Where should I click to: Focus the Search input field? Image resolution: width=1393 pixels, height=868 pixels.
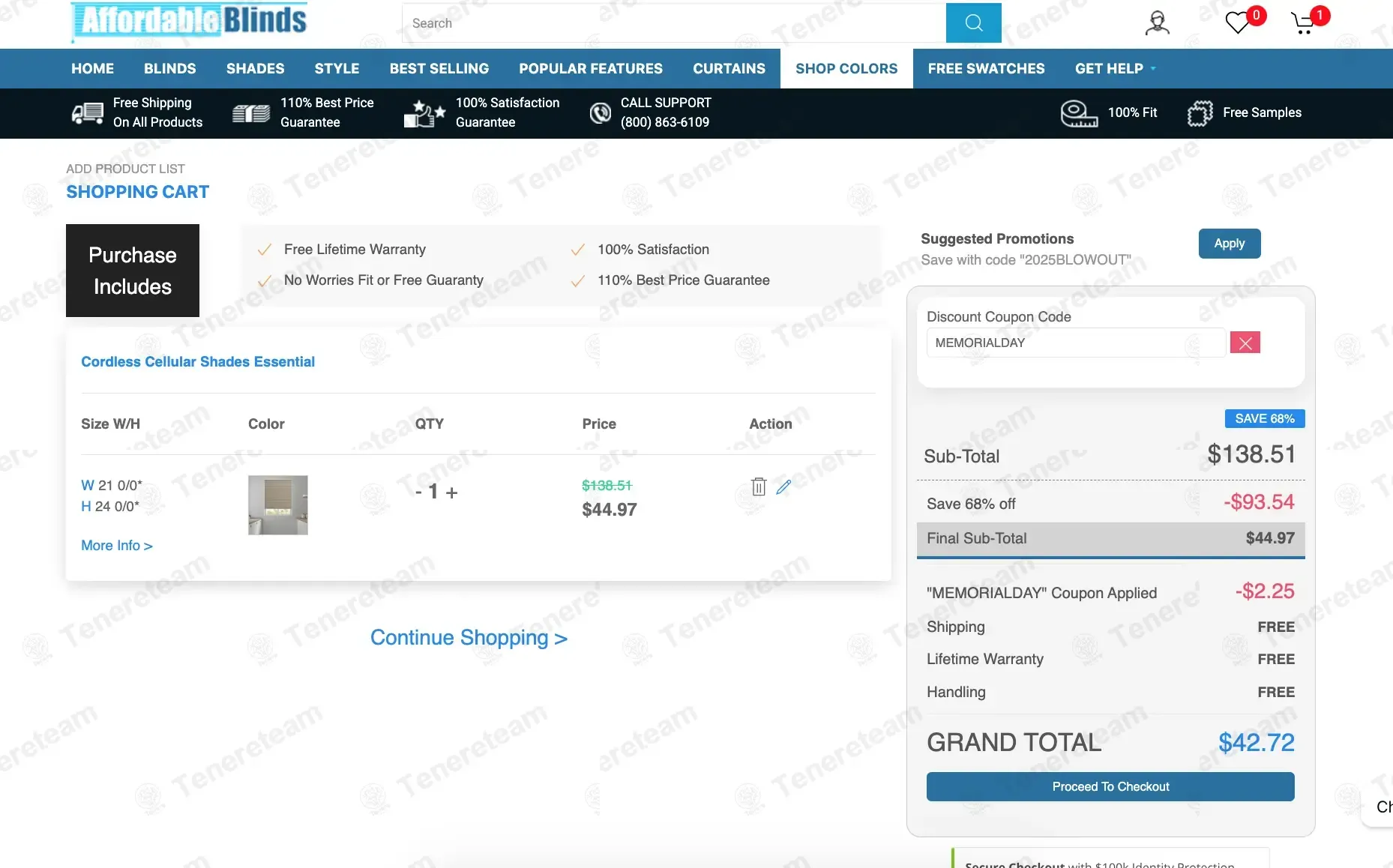674,22
